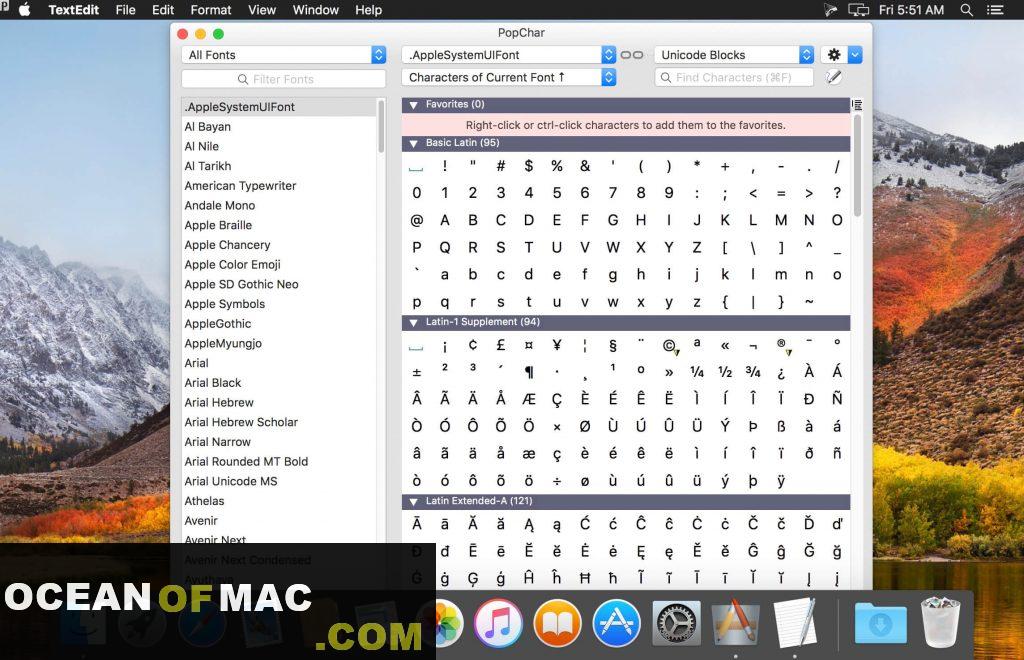
Task: Switch to TextEdit in the Dock
Action: tap(795, 622)
